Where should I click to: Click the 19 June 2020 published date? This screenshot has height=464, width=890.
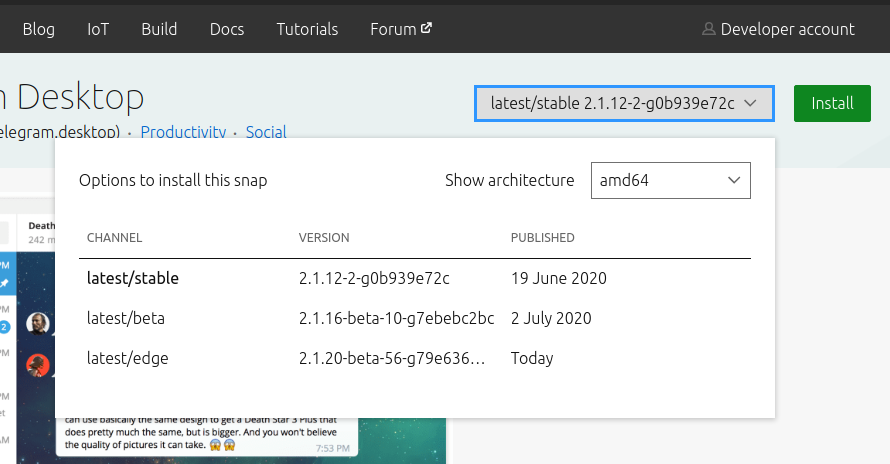[x=559, y=278]
